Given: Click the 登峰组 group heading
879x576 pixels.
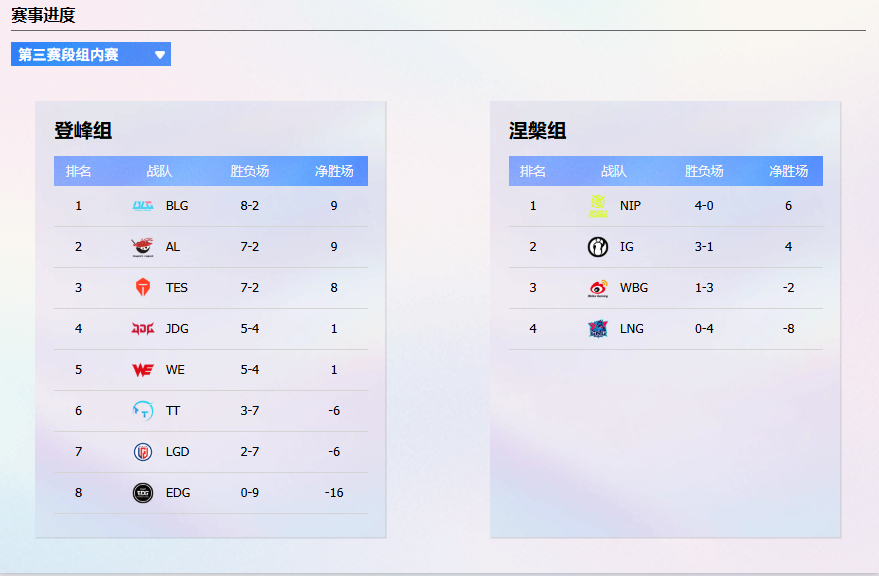Looking at the screenshot, I should click(83, 131).
